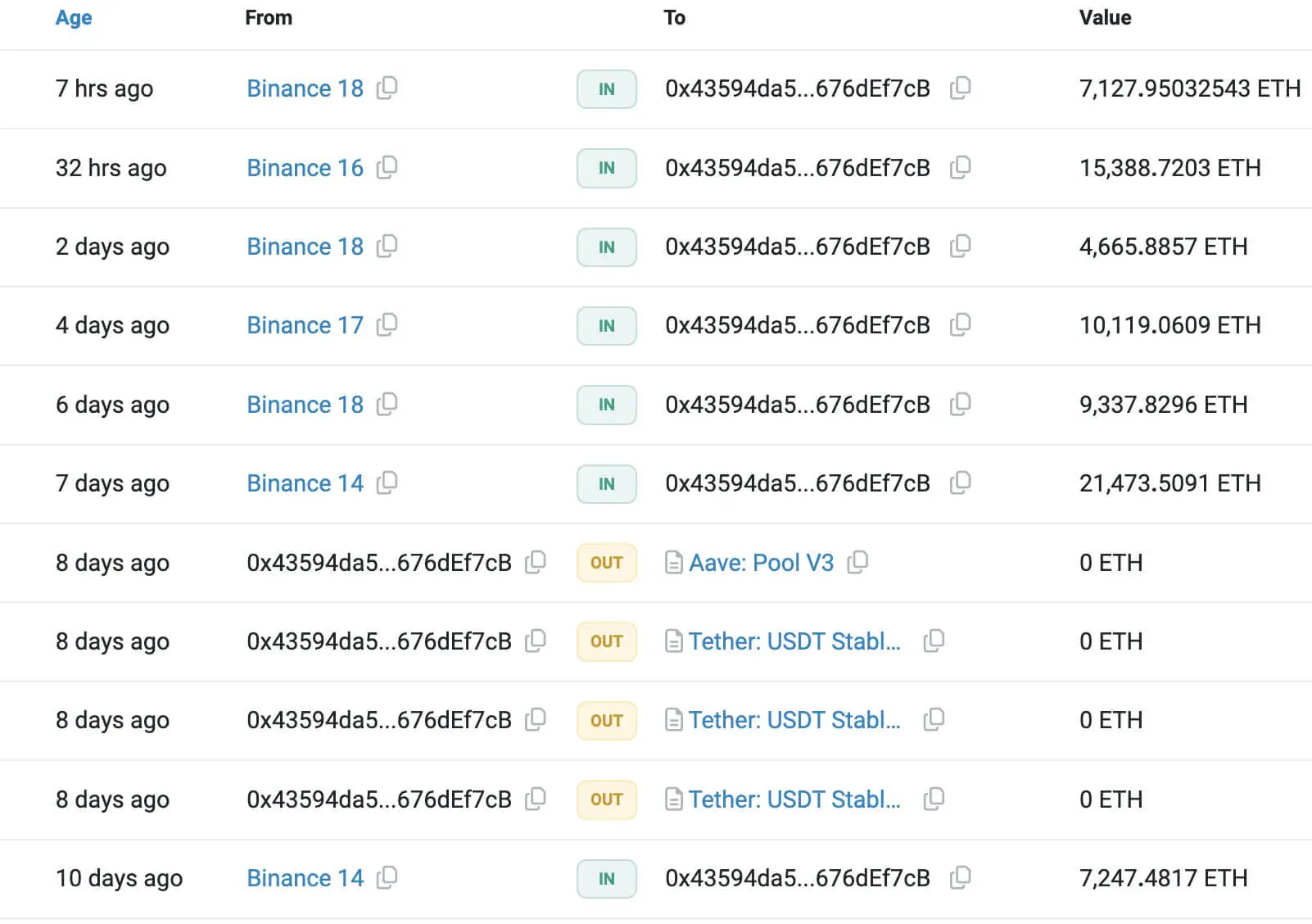Copy recipient address in 32 hrs ago row
The width and height of the screenshot is (1312, 924).
coord(960,168)
